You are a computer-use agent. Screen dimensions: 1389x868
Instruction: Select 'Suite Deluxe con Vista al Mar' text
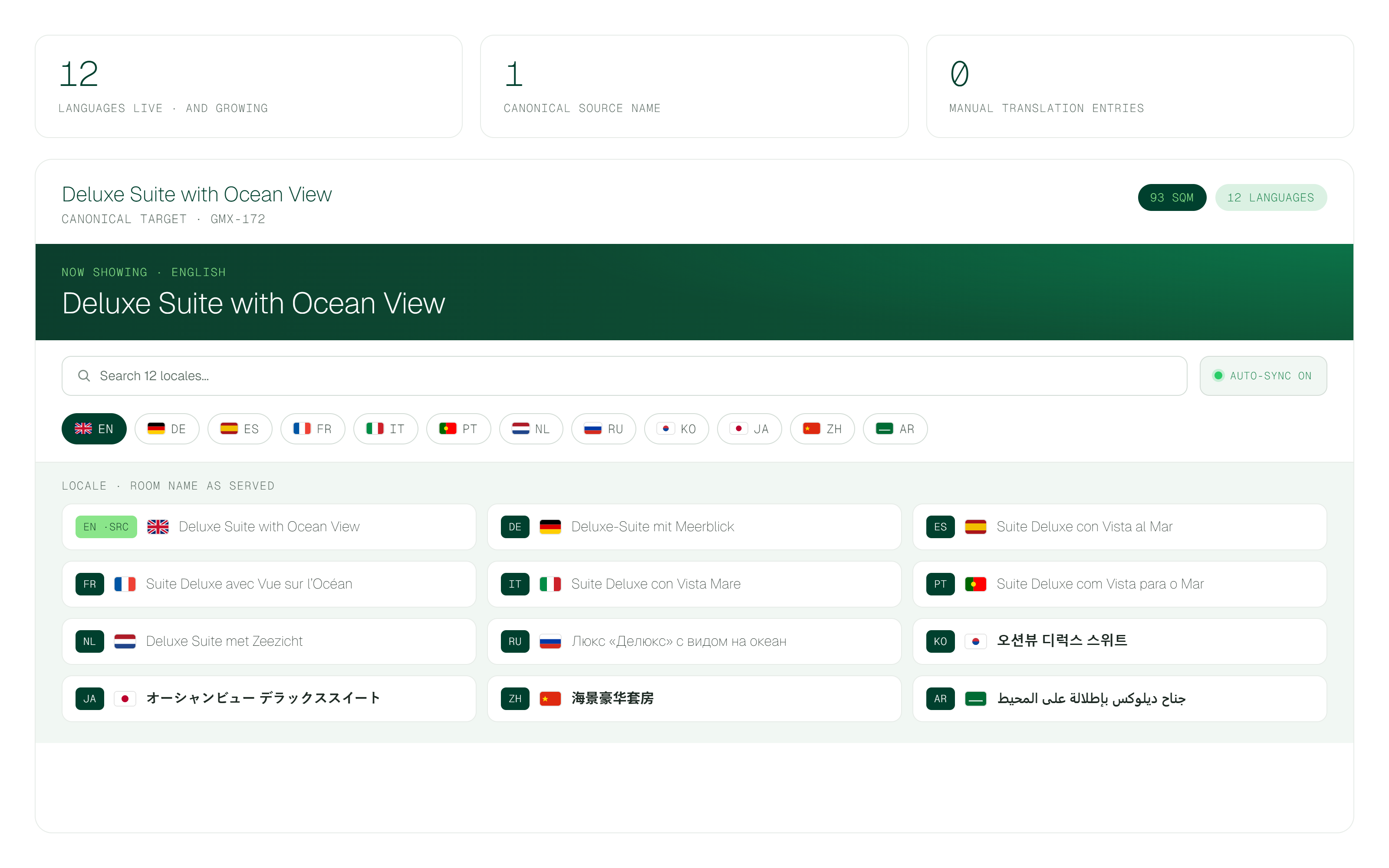tap(1084, 527)
